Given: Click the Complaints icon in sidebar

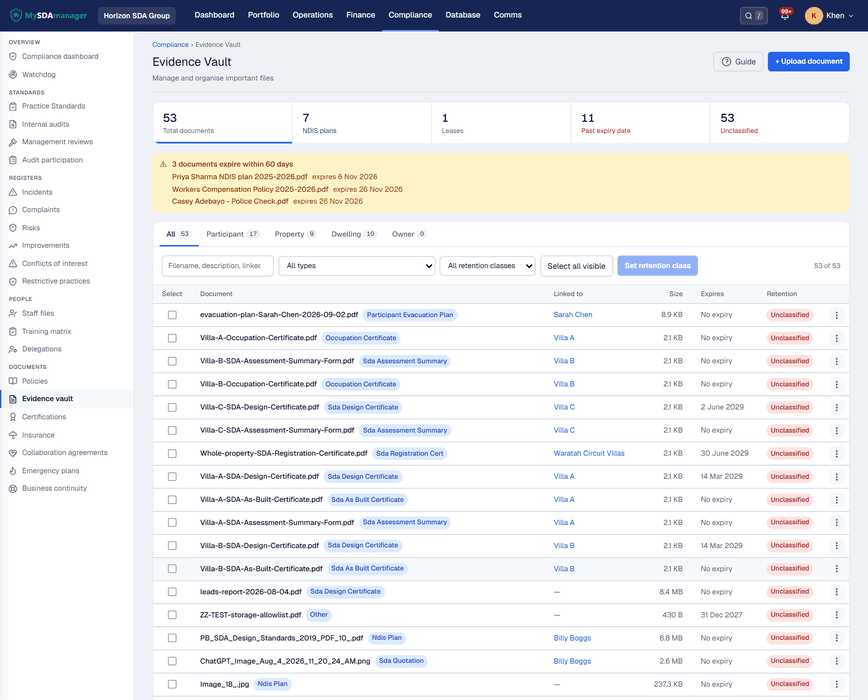Looking at the screenshot, I should (13, 210).
